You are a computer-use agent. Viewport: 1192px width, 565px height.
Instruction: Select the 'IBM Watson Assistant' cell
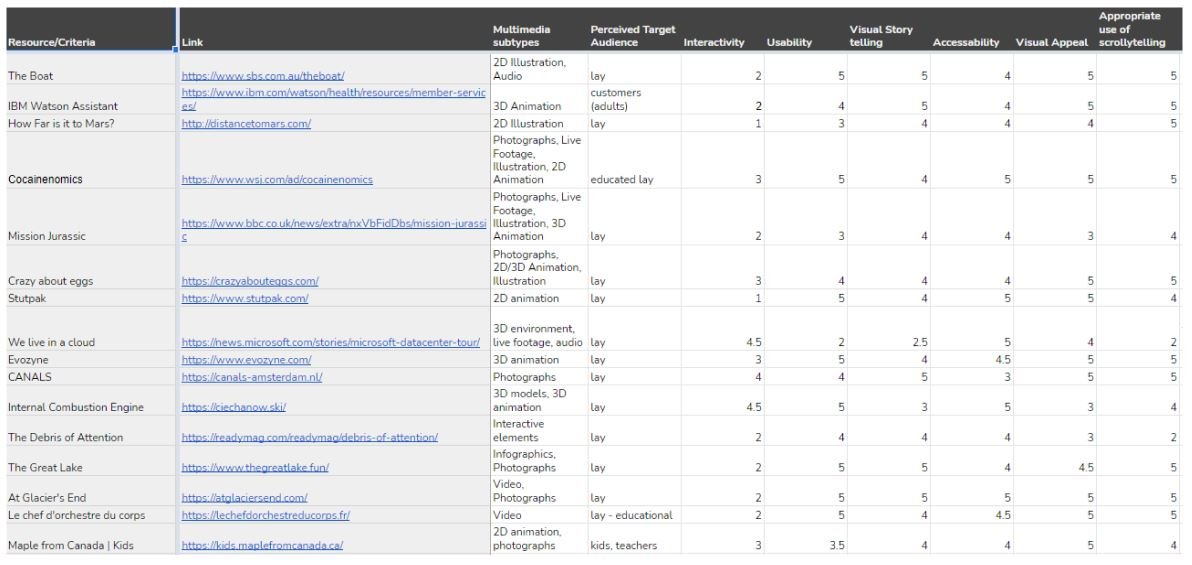90,100
